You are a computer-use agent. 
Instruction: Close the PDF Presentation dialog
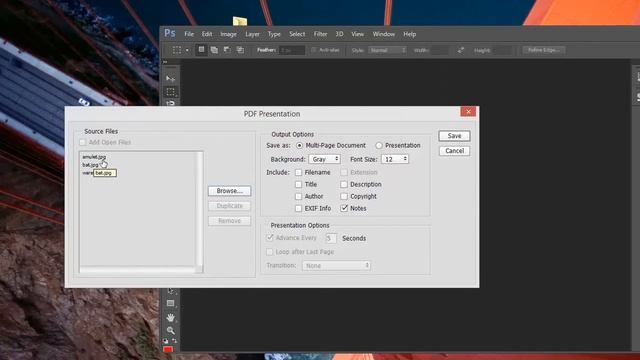(x=468, y=111)
